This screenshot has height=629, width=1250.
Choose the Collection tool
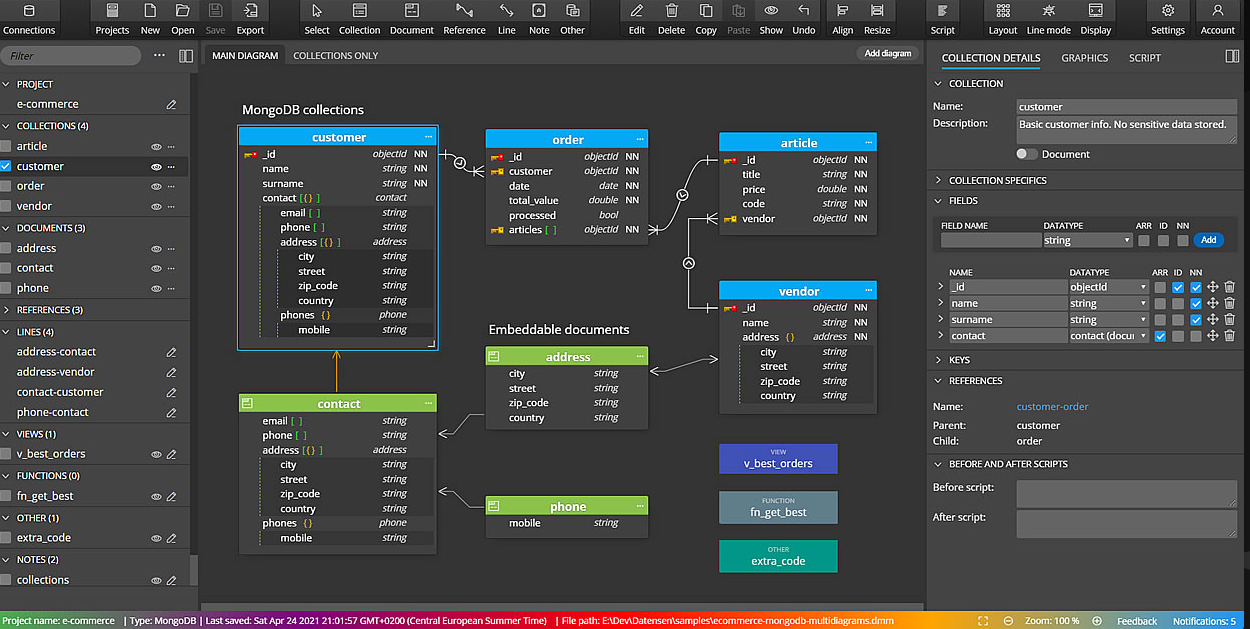click(x=360, y=19)
